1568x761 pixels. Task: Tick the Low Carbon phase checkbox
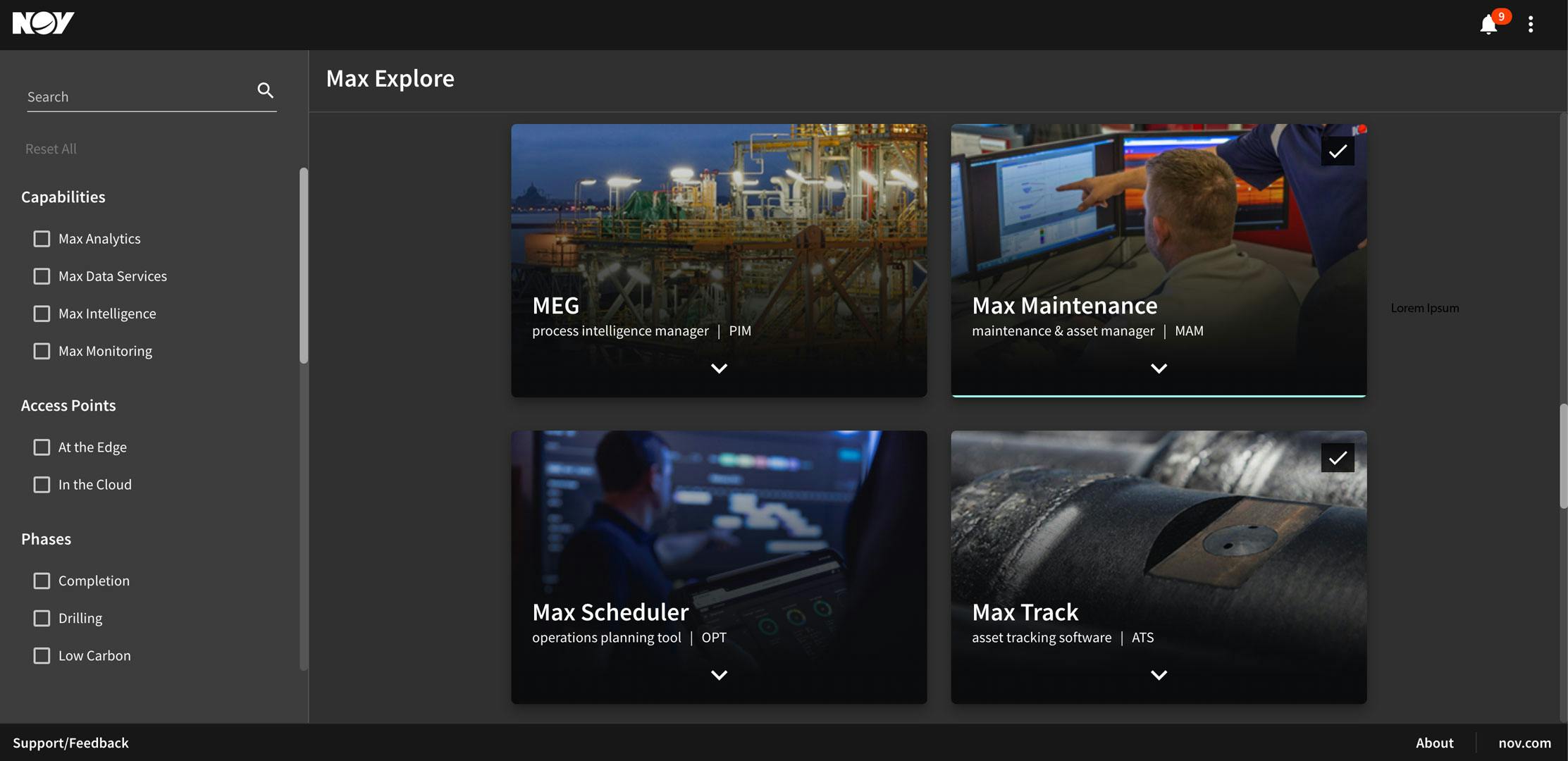point(42,655)
